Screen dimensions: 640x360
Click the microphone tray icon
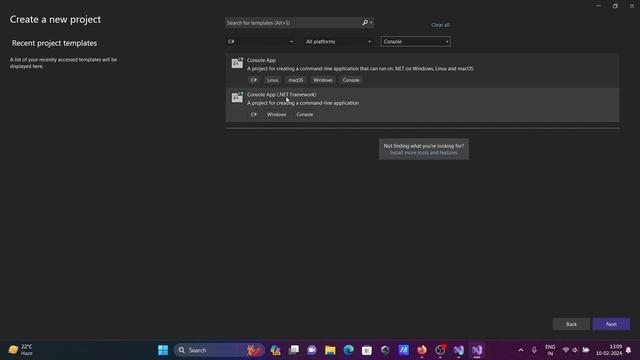coord(534,350)
